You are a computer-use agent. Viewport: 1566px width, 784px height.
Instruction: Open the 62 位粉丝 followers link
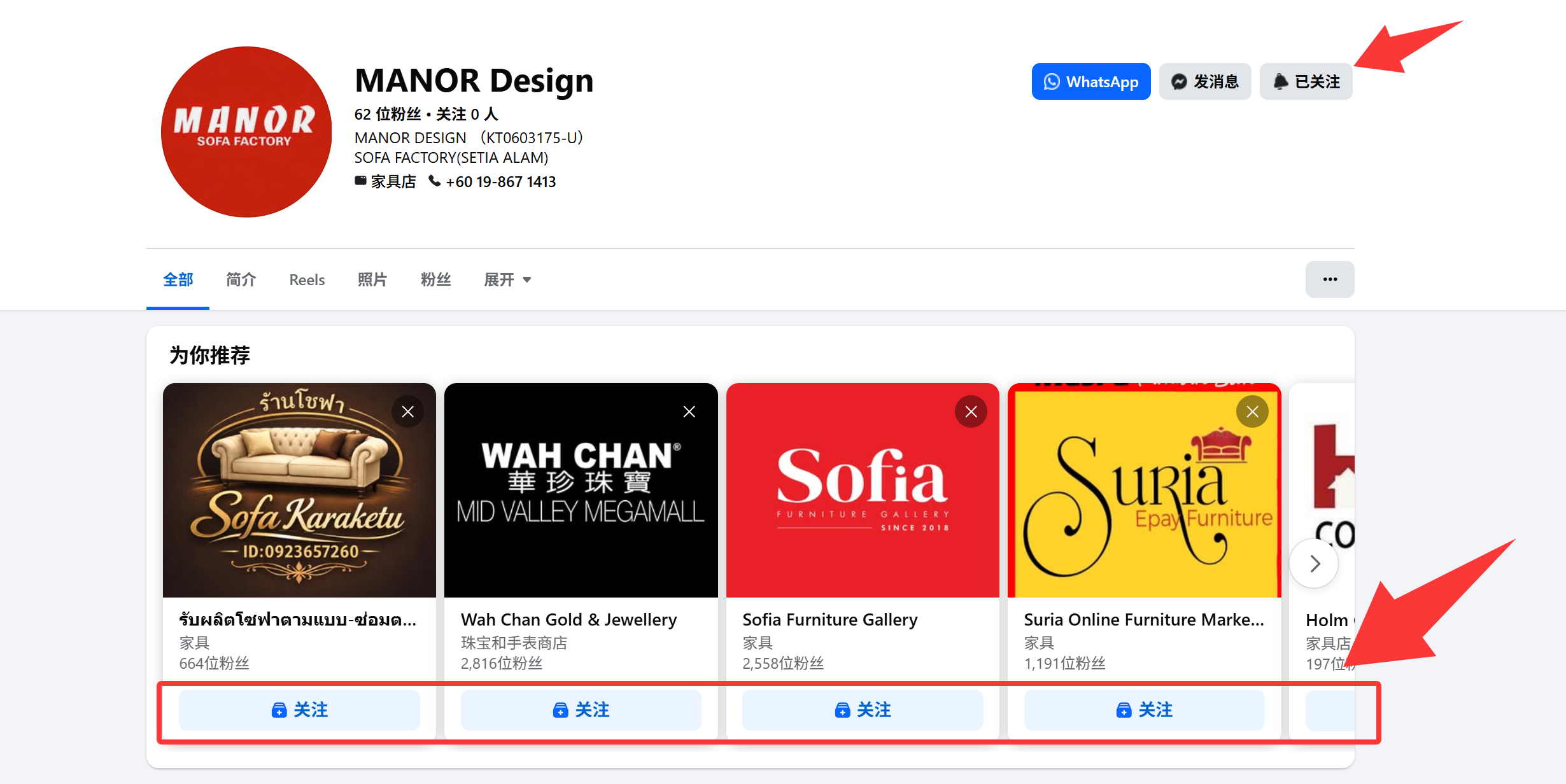(x=388, y=115)
